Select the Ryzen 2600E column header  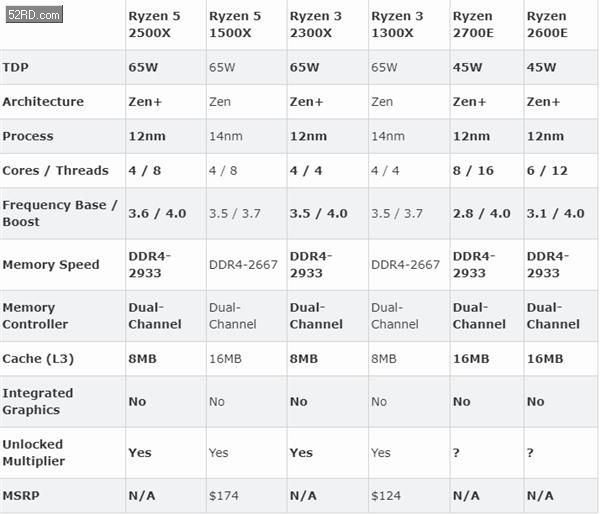click(x=547, y=24)
